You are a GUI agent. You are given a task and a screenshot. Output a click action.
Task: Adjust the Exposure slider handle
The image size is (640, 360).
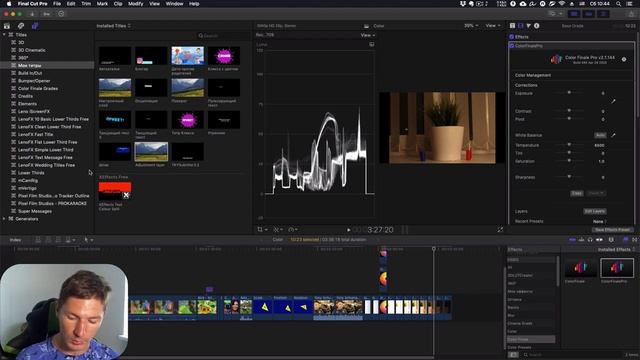tap(569, 93)
